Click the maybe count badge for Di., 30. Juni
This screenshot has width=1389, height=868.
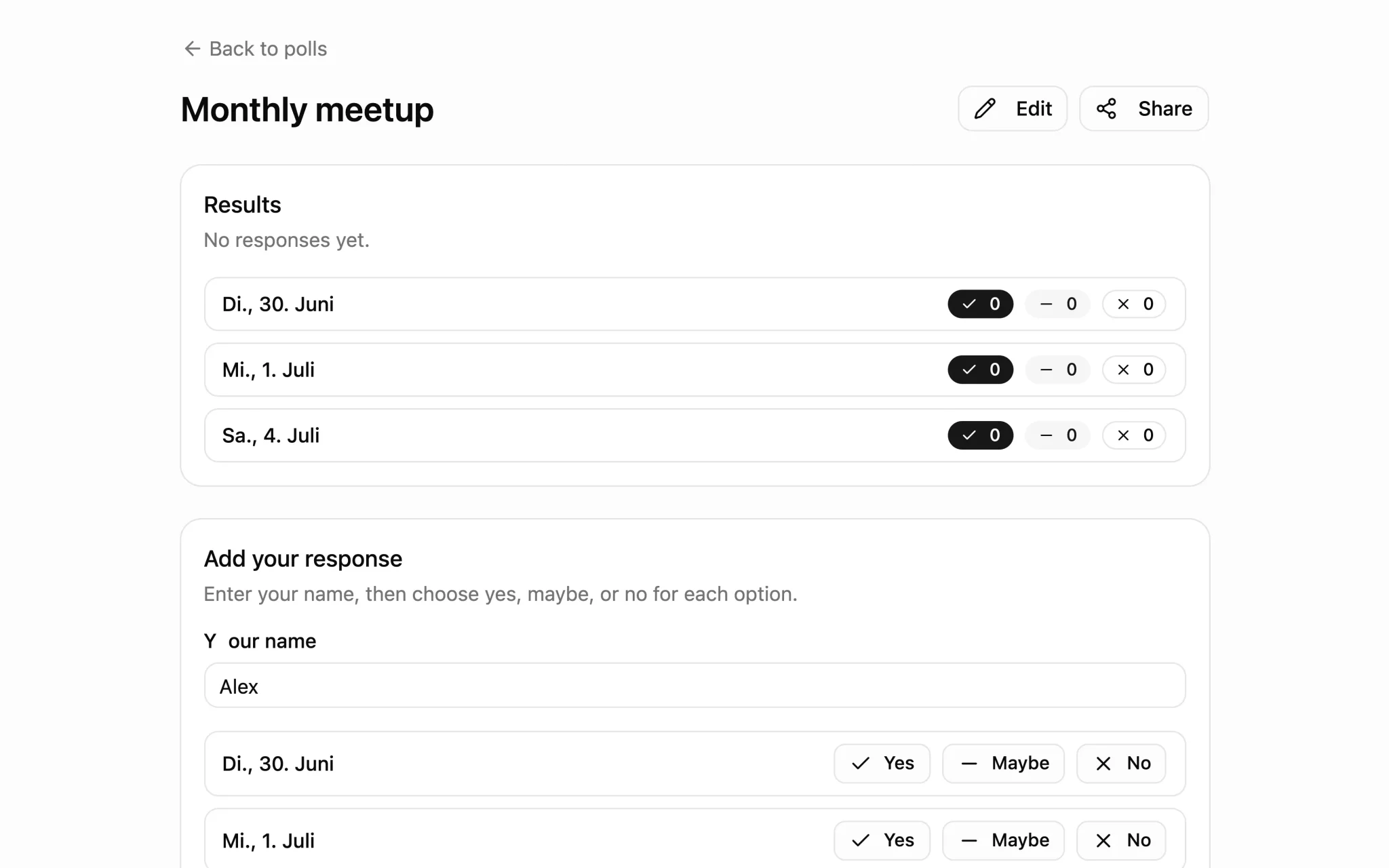click(x=1058, y=304)
